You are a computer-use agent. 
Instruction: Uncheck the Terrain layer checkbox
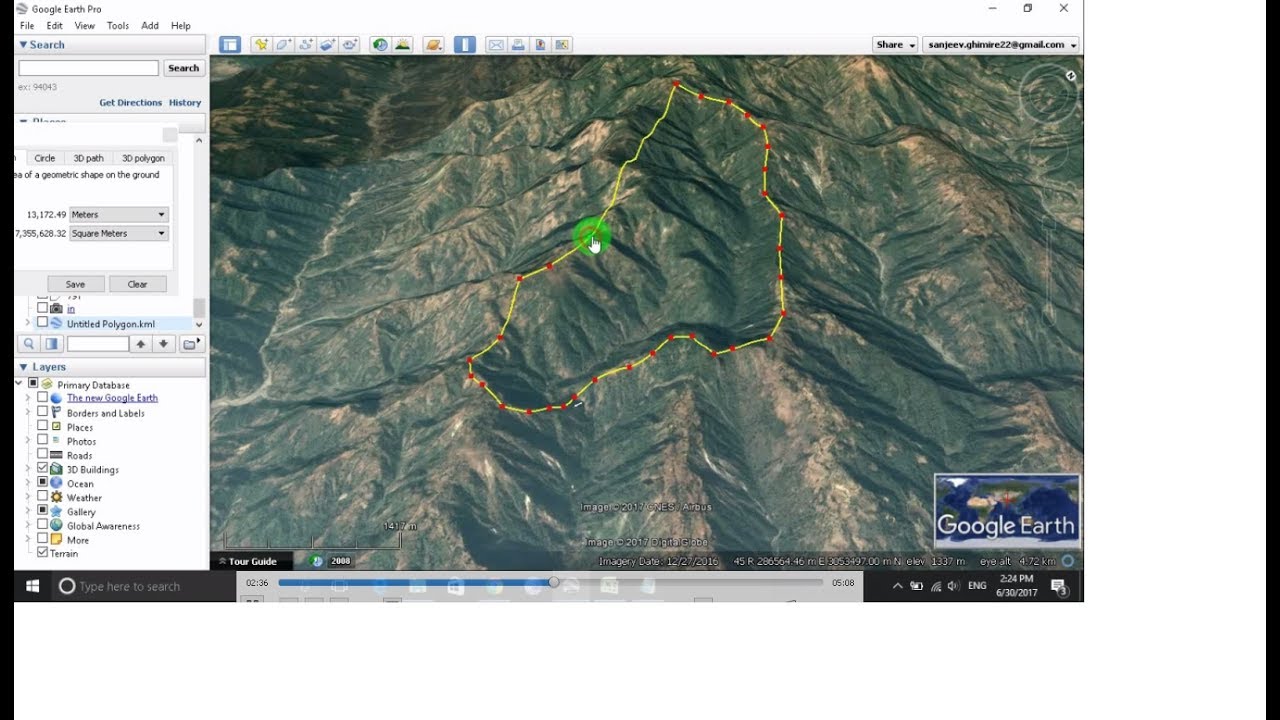(42, 552)
